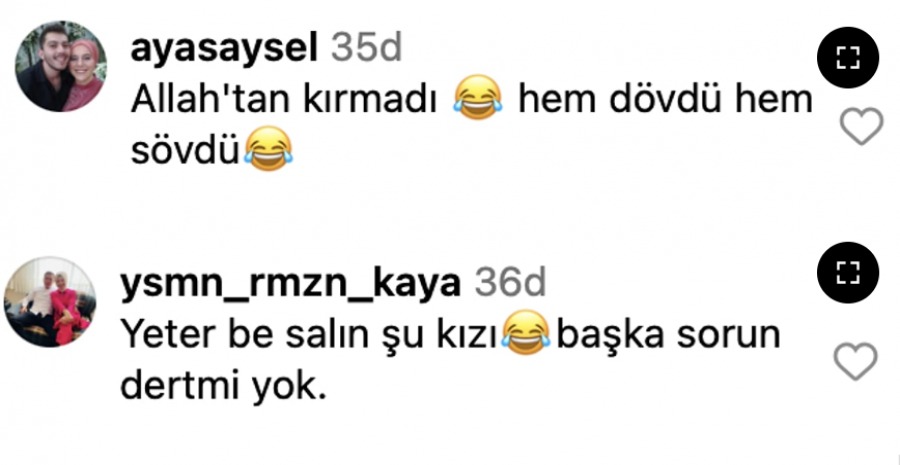Click the 36d timestamp
The image size is (900, 465).
click(510, 283)
